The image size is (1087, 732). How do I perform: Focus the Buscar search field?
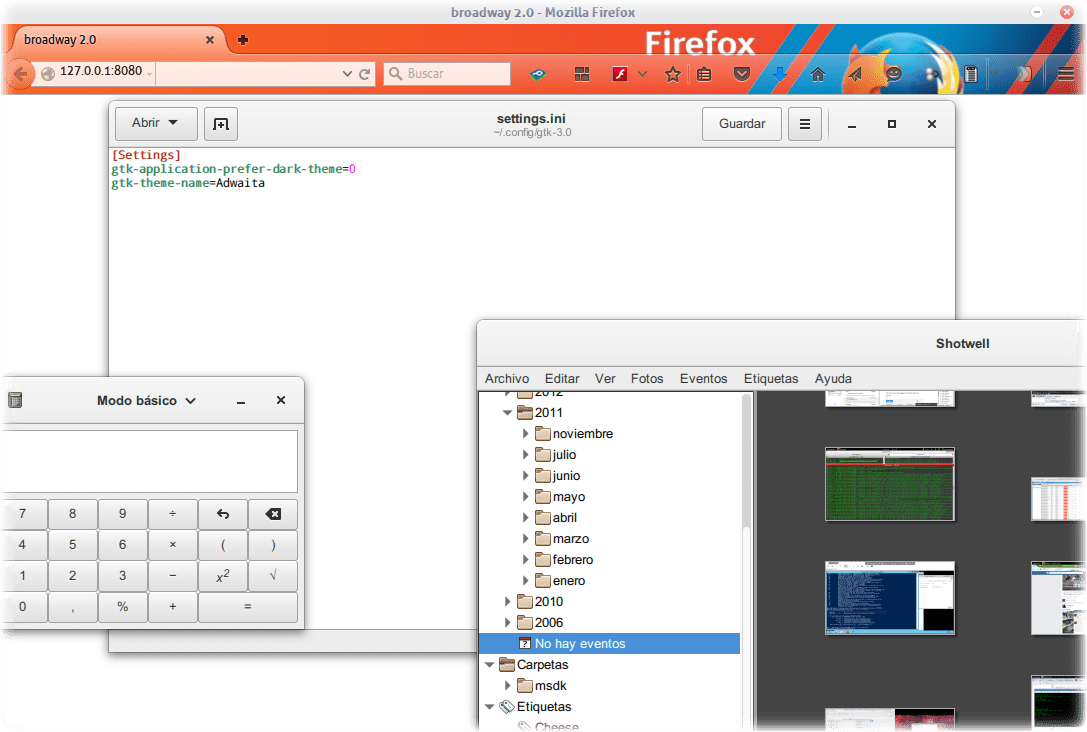[x=447, y=73]
